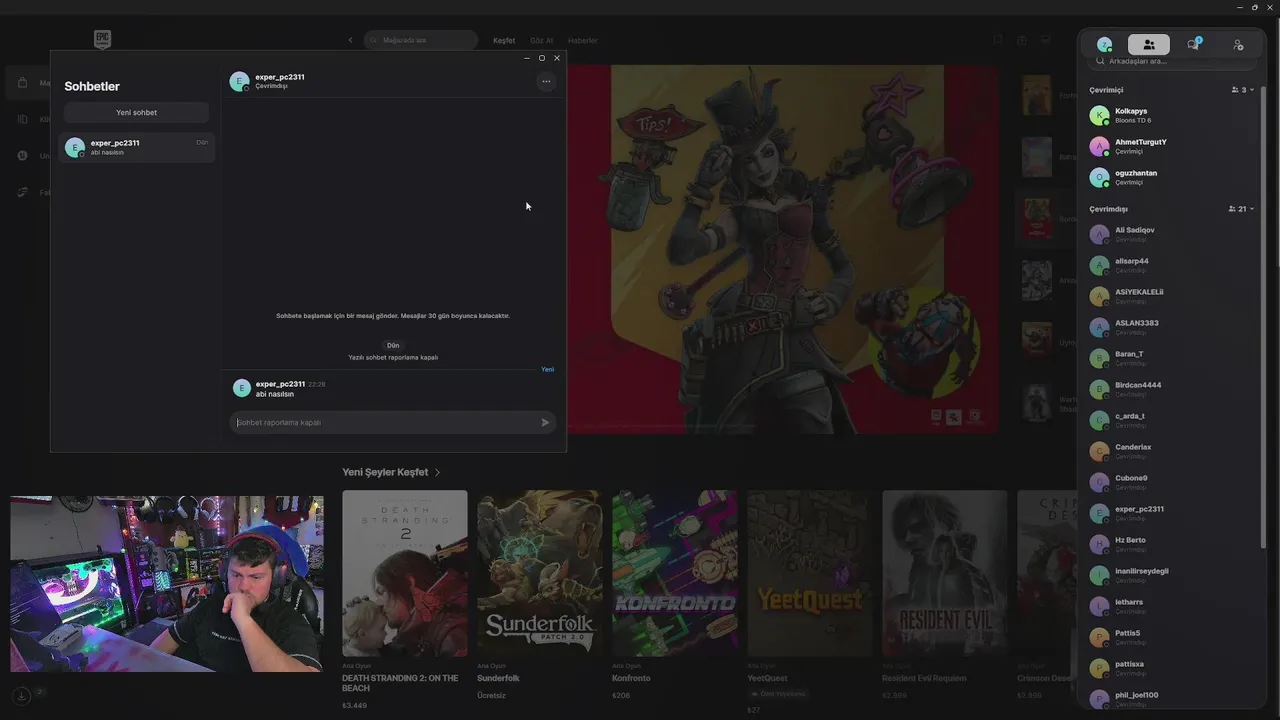Image resolution: width=1280 pixels, height=720 pixels.
Task: Open the wishlist bookmark icon in store header
Action: 997,40
